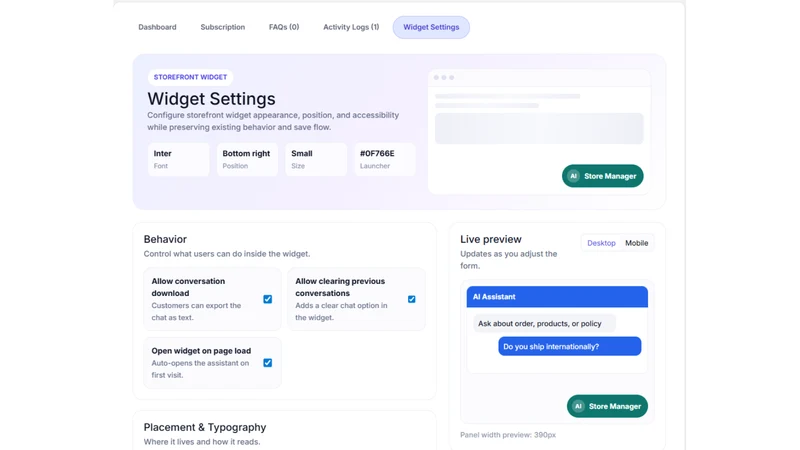Select the Small Size summary card
Screen dimensions: 800x450
(316, 159)
